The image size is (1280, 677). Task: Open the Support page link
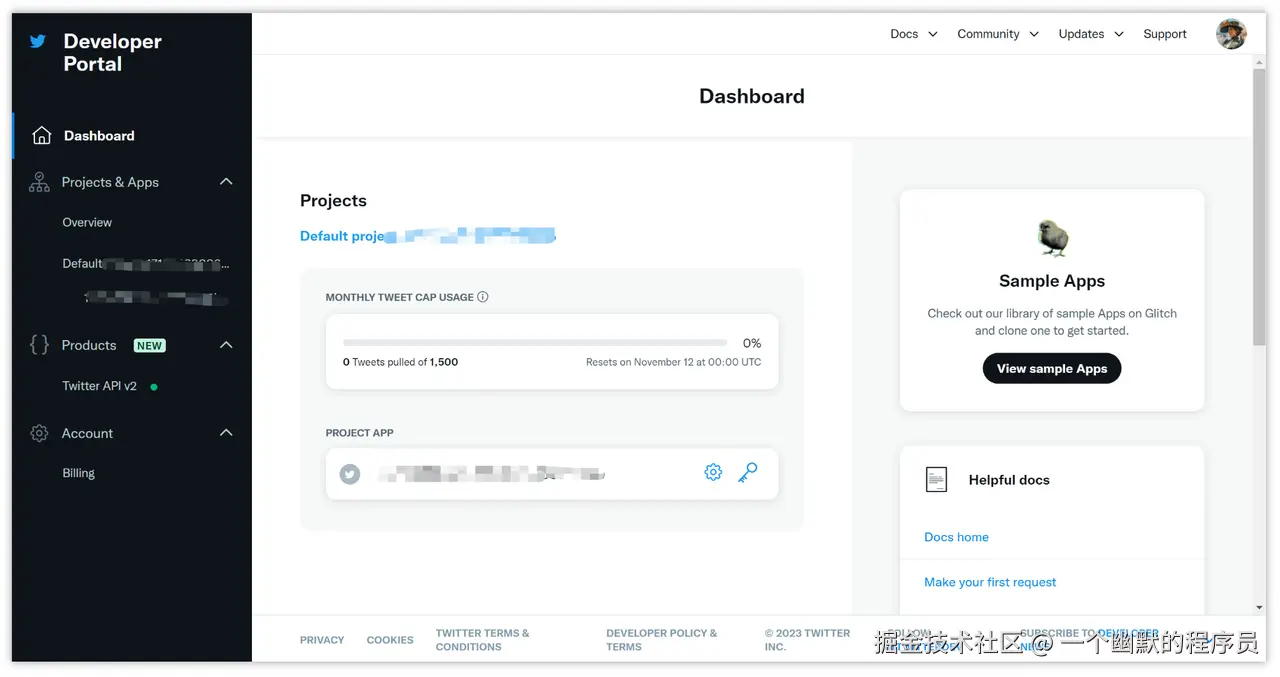pos(1165,34)
